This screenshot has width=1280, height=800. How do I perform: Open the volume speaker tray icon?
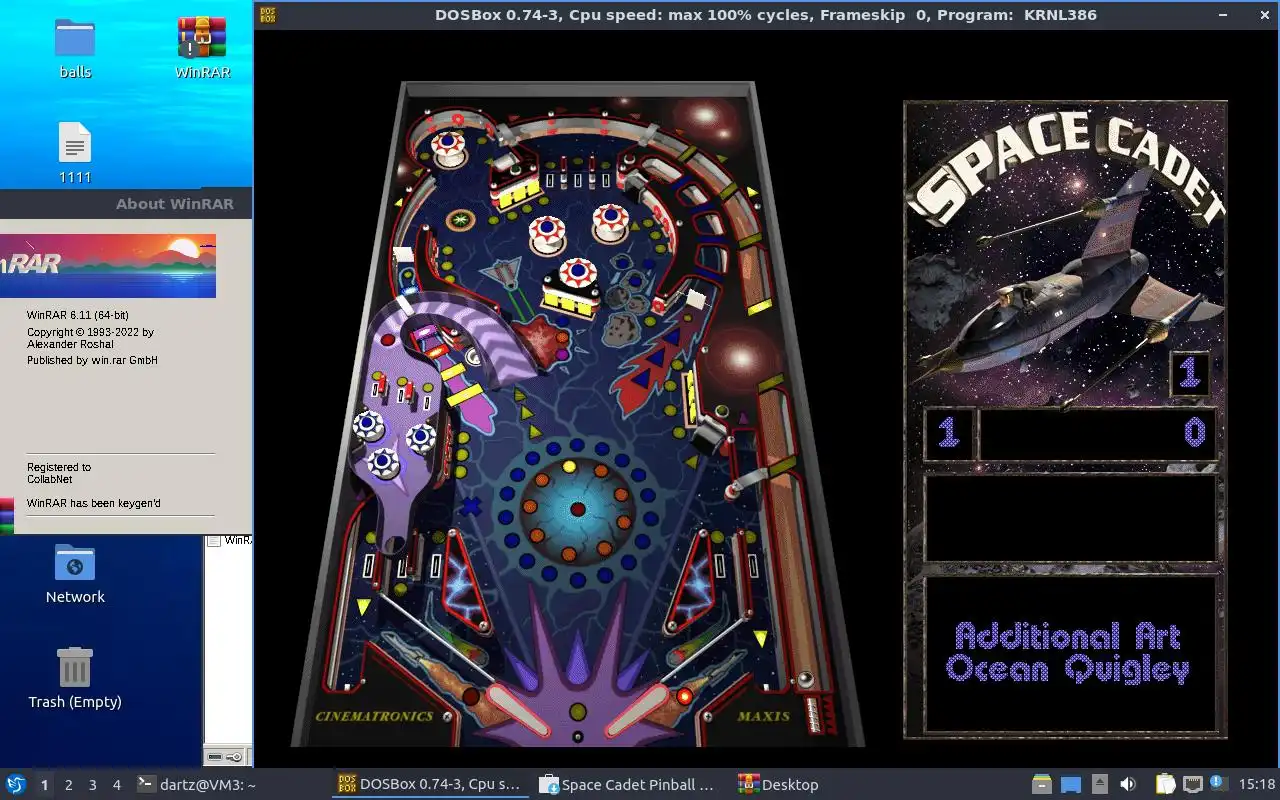click(x=1128, y=784)
